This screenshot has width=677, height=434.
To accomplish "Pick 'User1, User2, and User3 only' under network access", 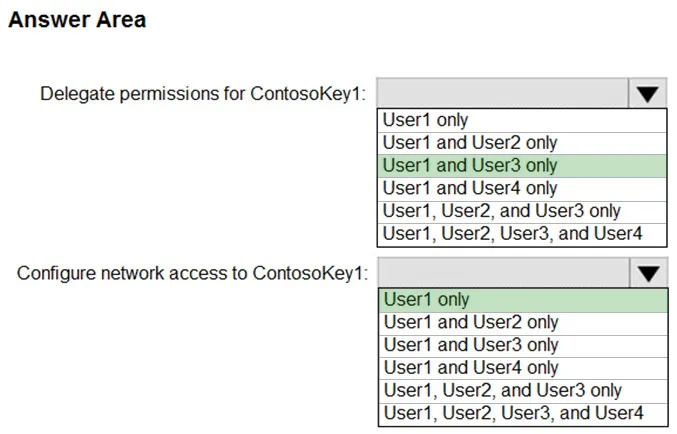I will (523, 391).
